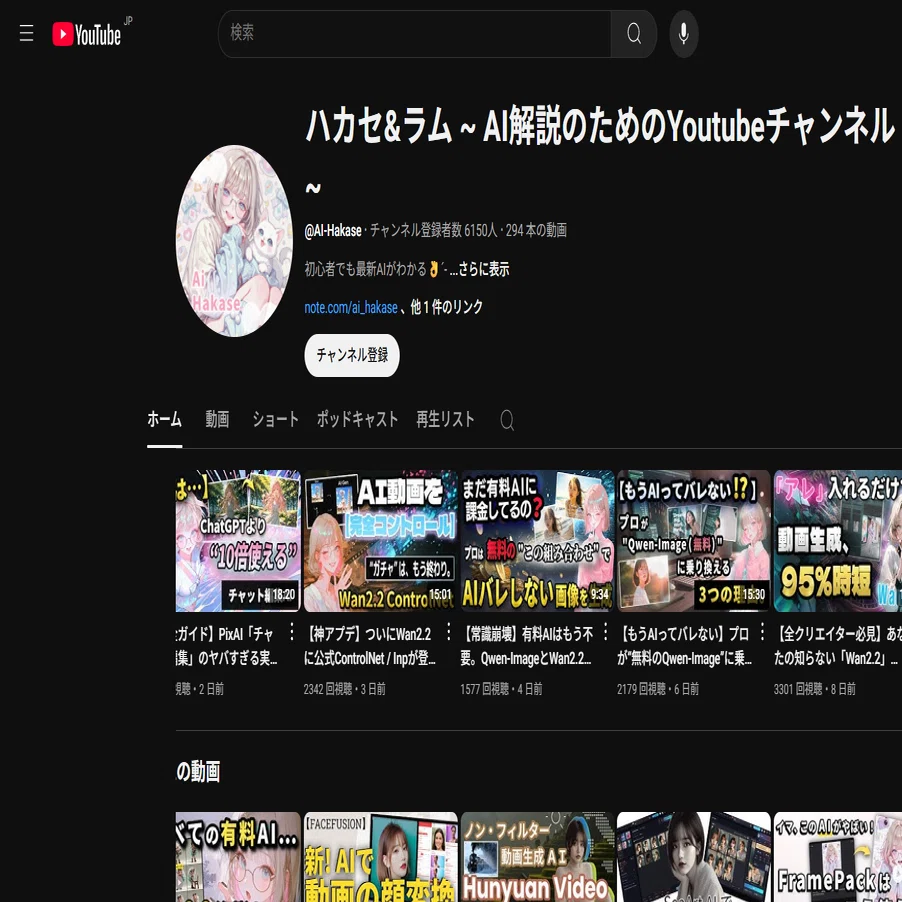Click the 294 本の動画 count
The height and width of the screenshot is (902, 902).
536,231
